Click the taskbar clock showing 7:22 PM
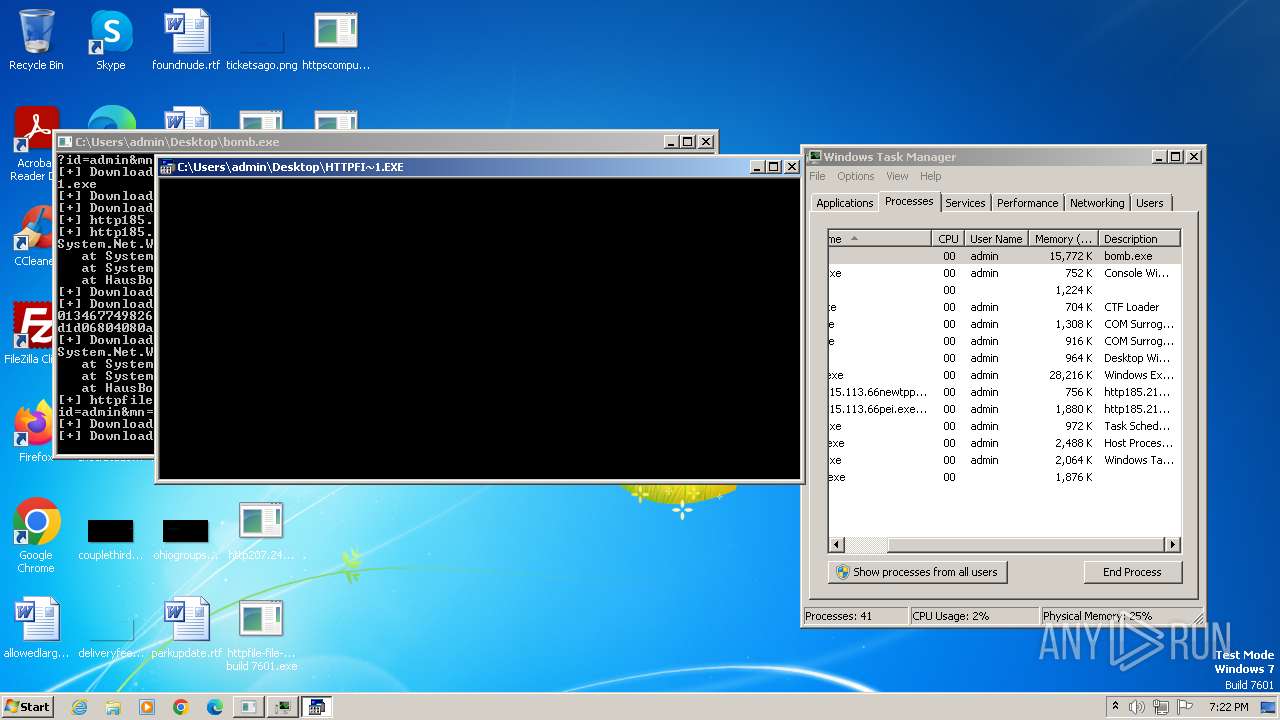The height and width of the screenshot is (720, 1280). click(x=1228, y=707)
